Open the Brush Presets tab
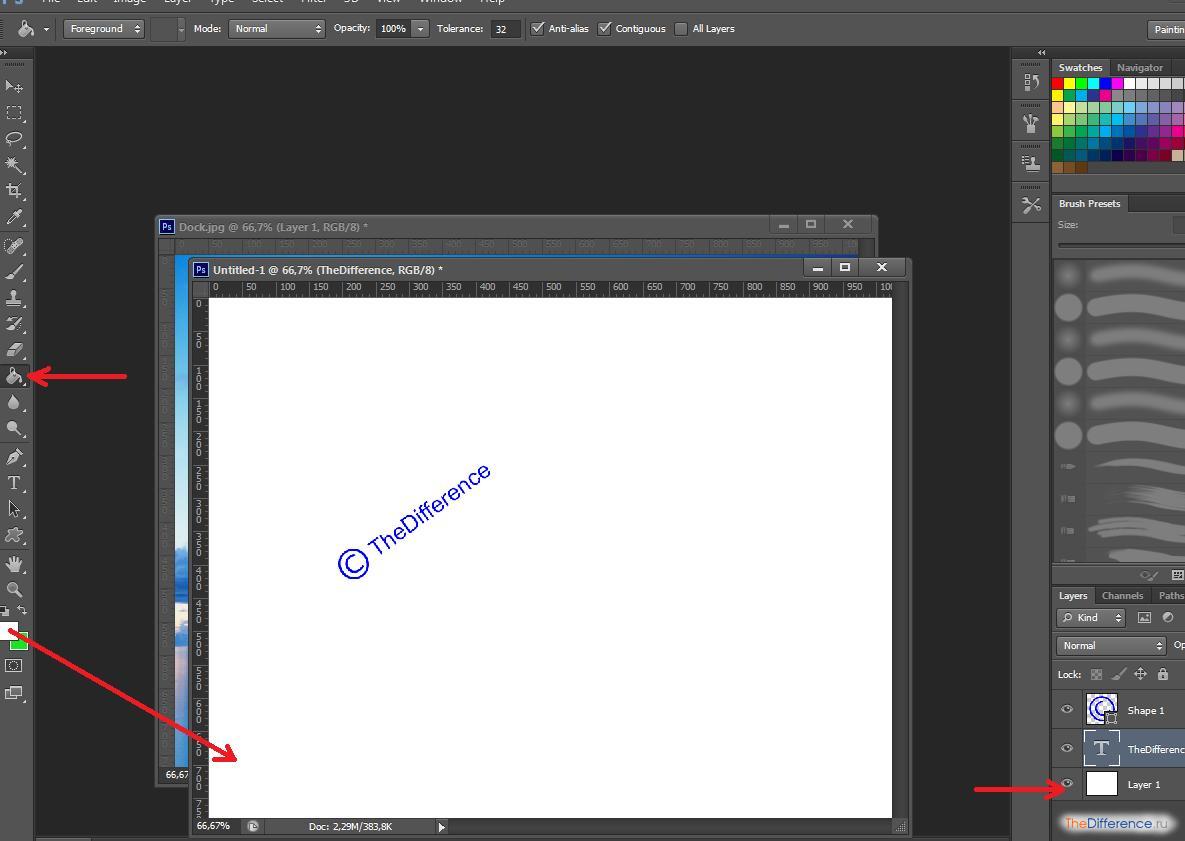The height and width of the screenshot is (841, 1185). click(x=1089, y=203)
